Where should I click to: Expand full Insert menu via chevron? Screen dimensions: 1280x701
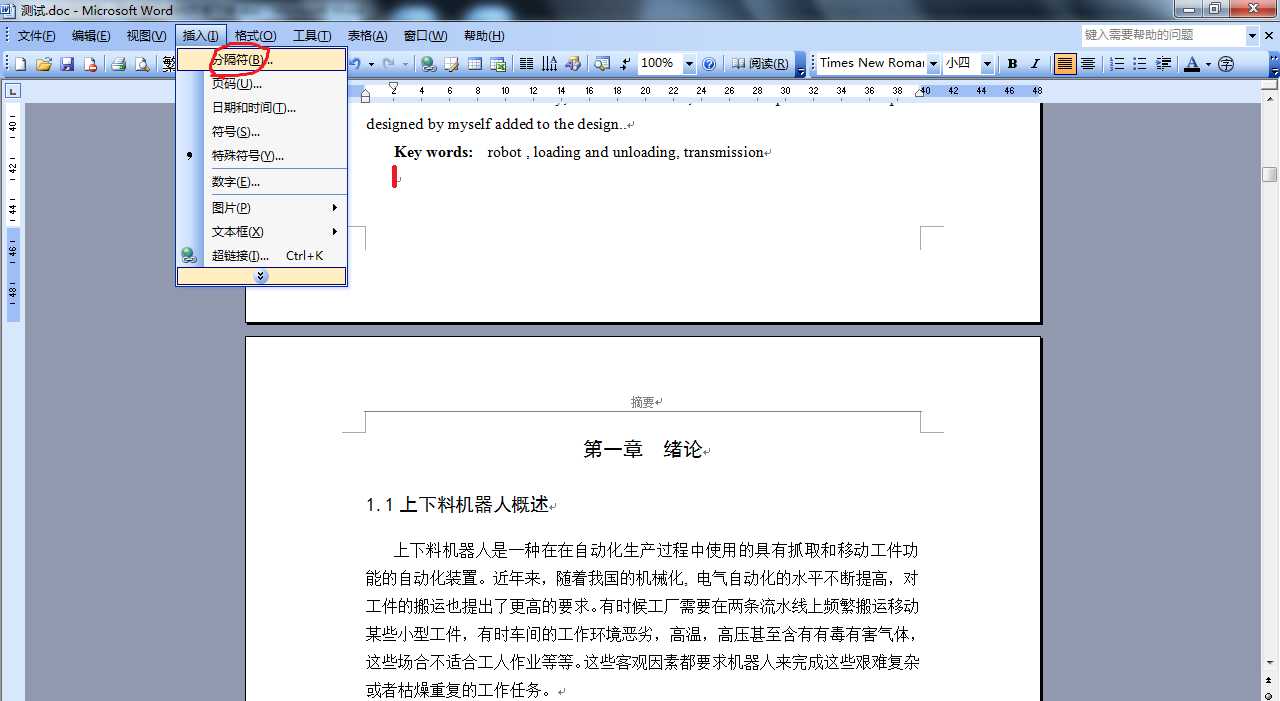[262, 276]
